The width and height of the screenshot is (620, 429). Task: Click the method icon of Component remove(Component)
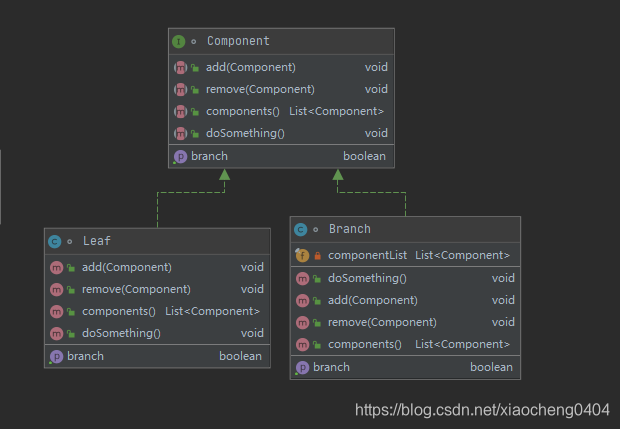point(180,90)
